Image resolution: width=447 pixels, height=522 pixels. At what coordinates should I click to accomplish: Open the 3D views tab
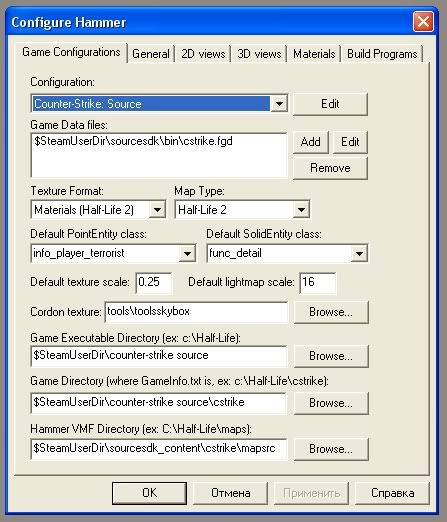pos(259,54)
